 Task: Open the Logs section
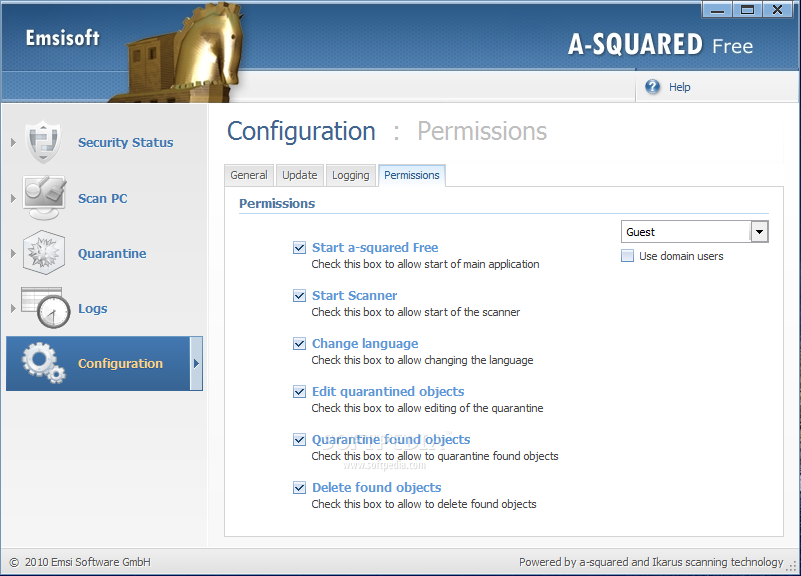(x=92, y=309)
